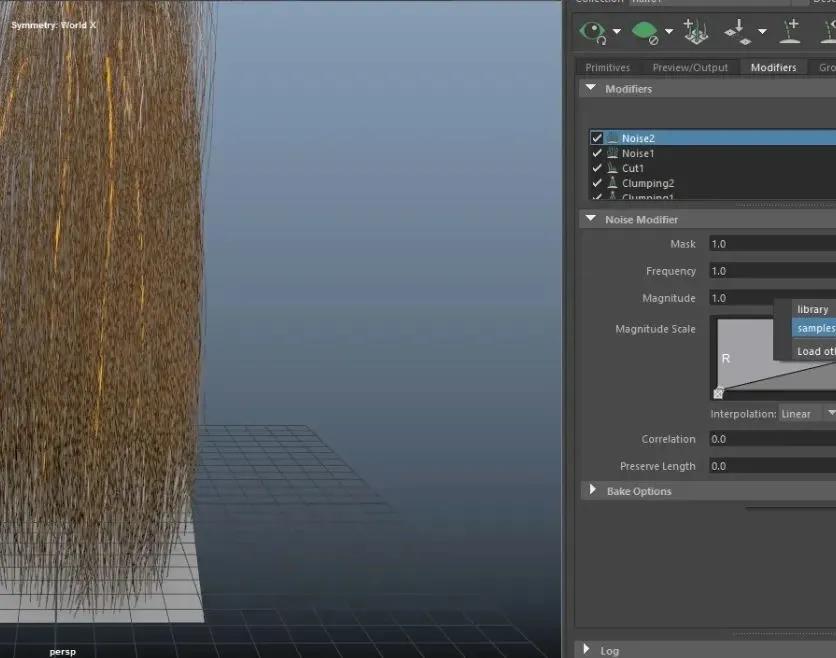Viewport: 836px width, 658px height.
Task: Choose library from the popup menu
Action: pos(813,309)
